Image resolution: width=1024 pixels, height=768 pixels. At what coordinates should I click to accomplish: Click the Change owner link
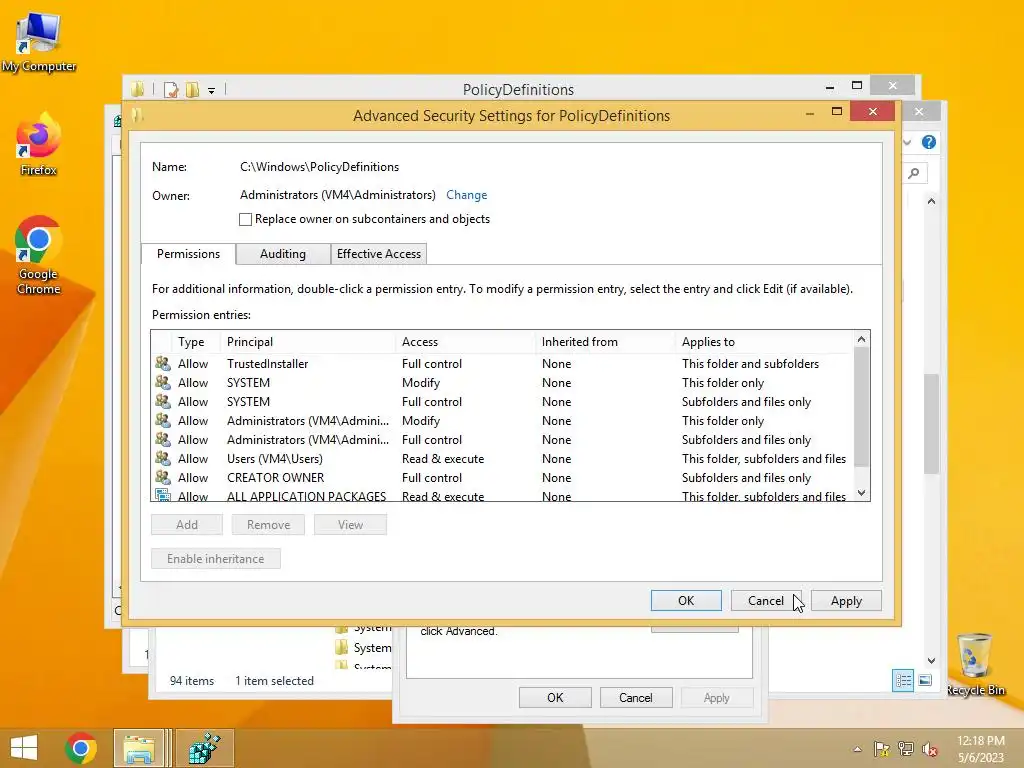tap(466, 195)
